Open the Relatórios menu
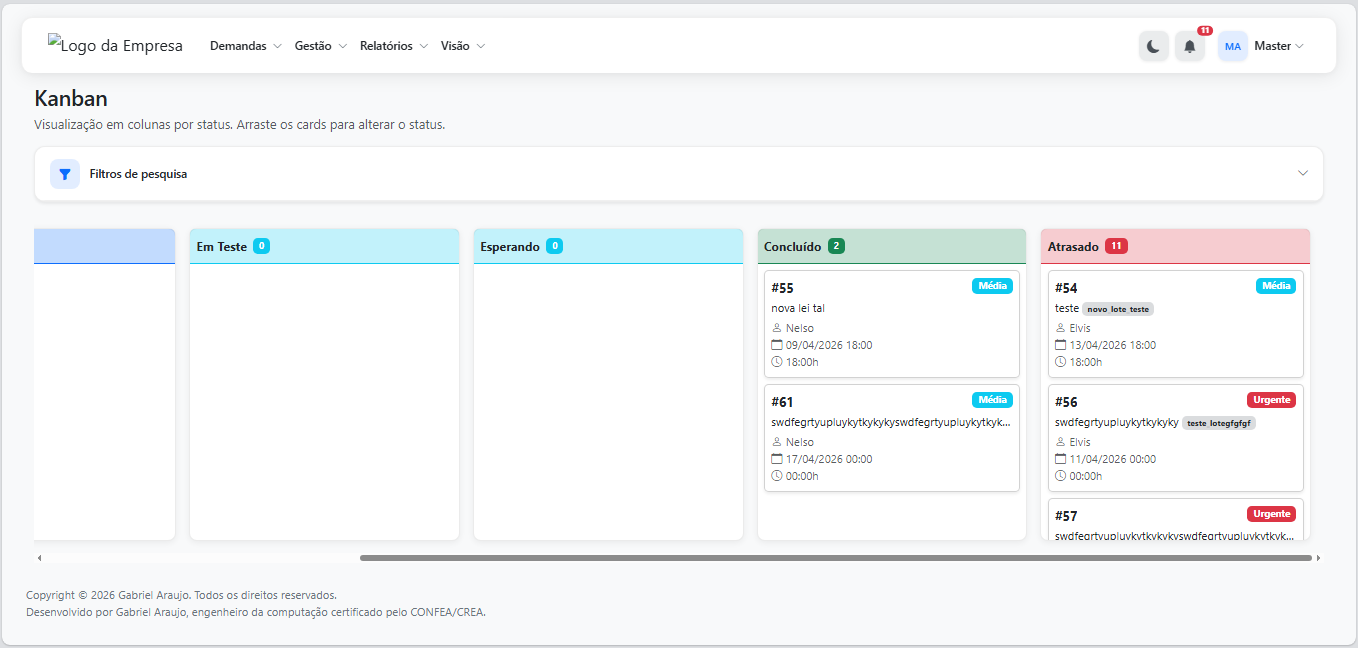 [x=393, y=46]
